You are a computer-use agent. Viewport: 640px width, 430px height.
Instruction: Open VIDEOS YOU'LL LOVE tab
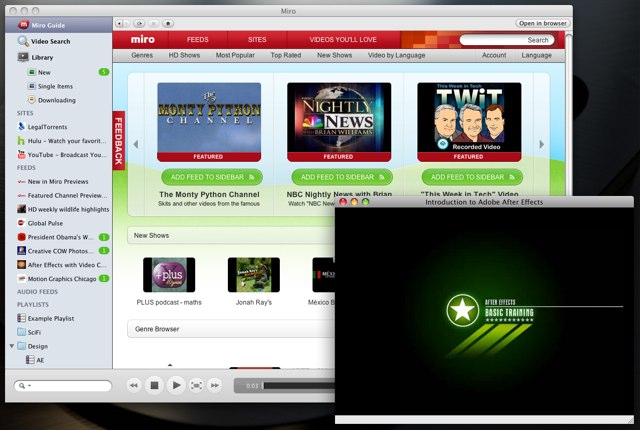[x=343, y=40]
